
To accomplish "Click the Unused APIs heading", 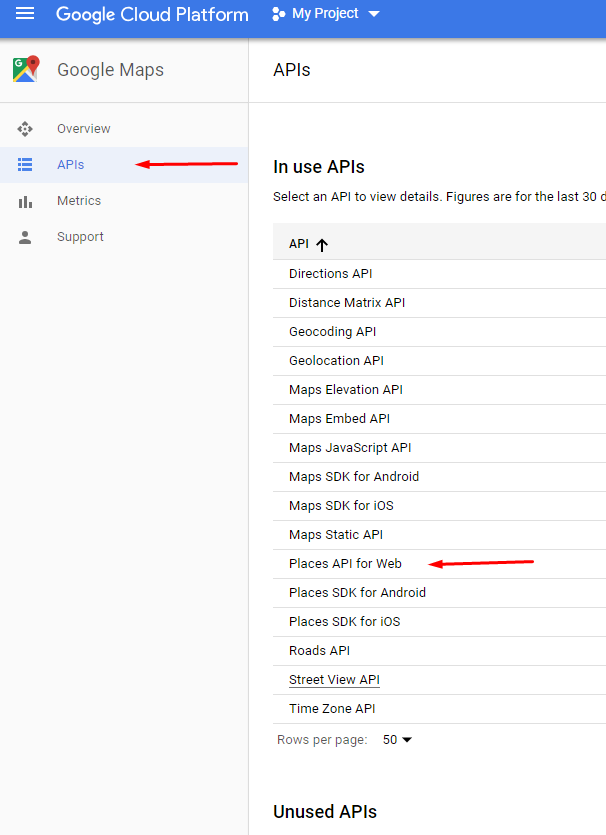I will (325, 812).
